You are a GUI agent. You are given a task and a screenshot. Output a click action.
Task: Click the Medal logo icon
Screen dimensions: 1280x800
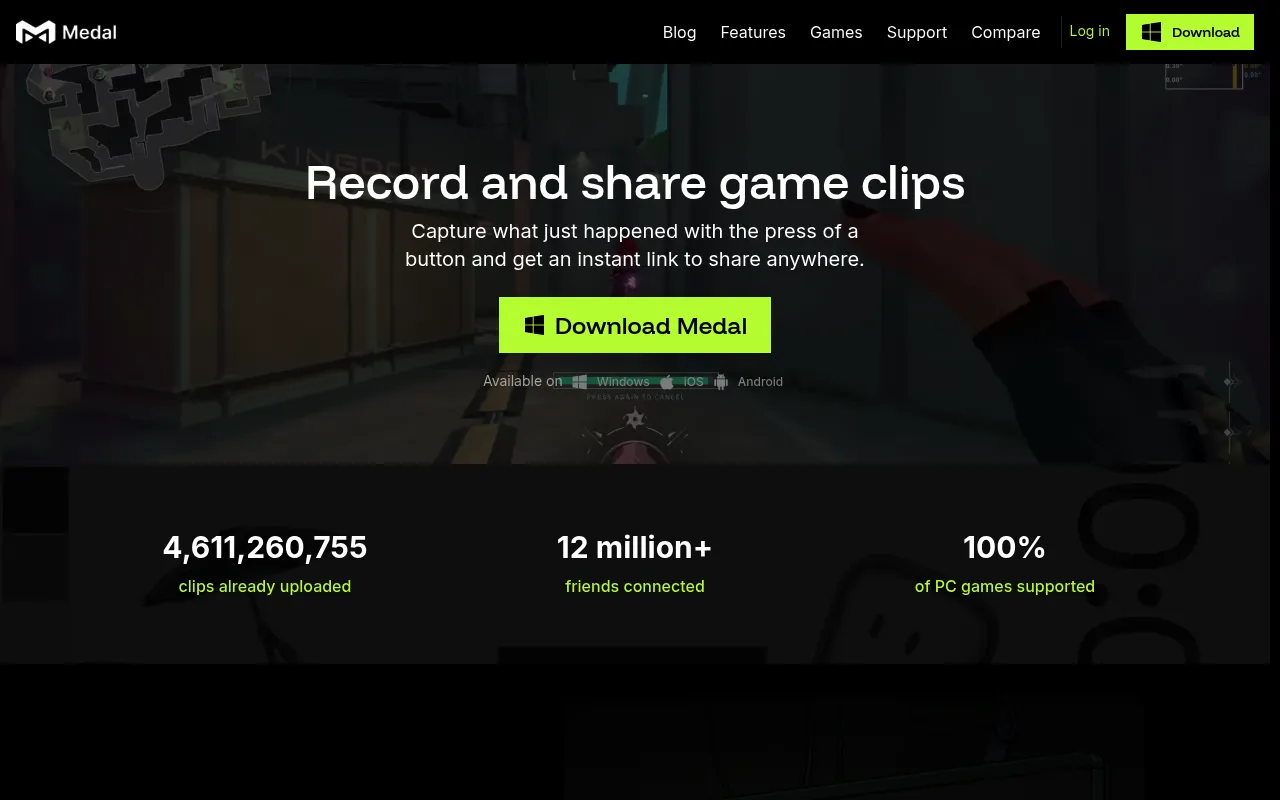pyautogui.click(x=35, y=32)
